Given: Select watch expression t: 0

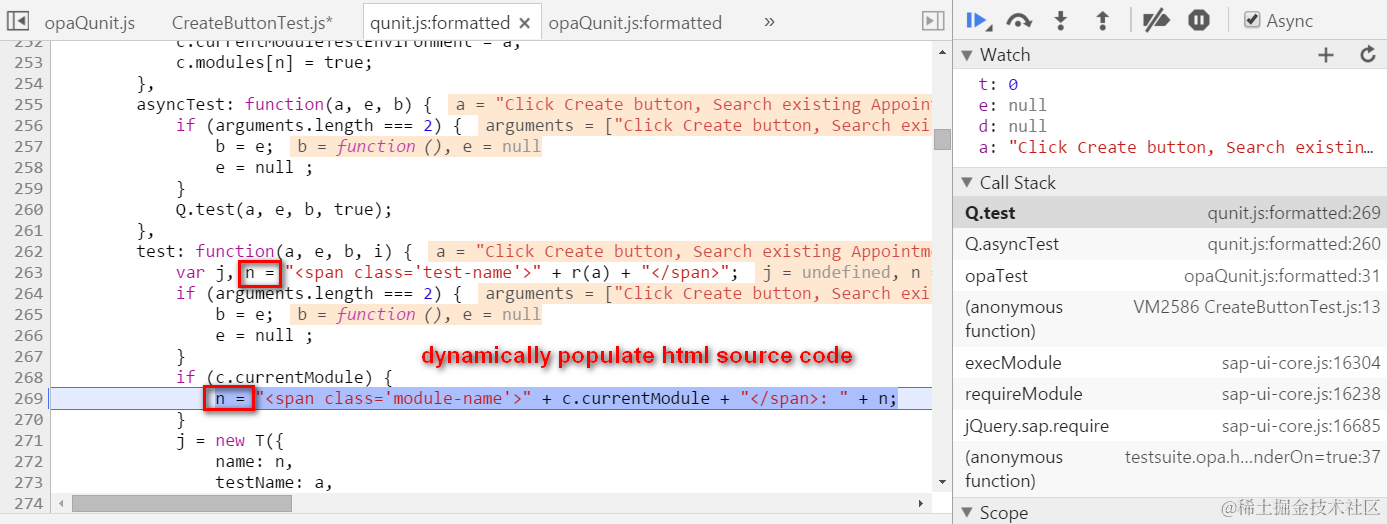Looking at the screenshot, I should tap(998, 85).
